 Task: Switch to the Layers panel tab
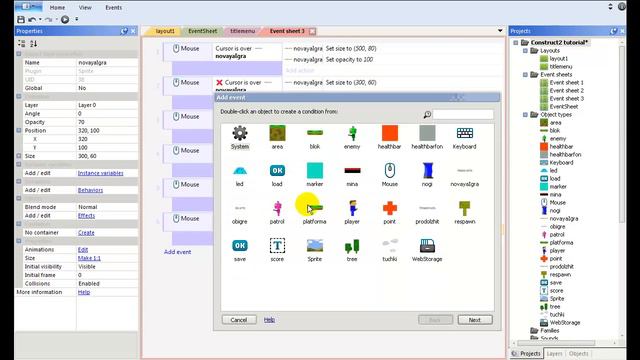(x=554, y=353)
